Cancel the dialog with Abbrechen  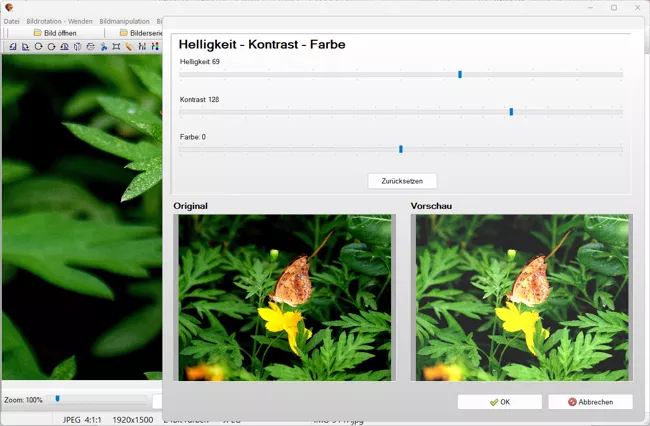click(590, 402)
